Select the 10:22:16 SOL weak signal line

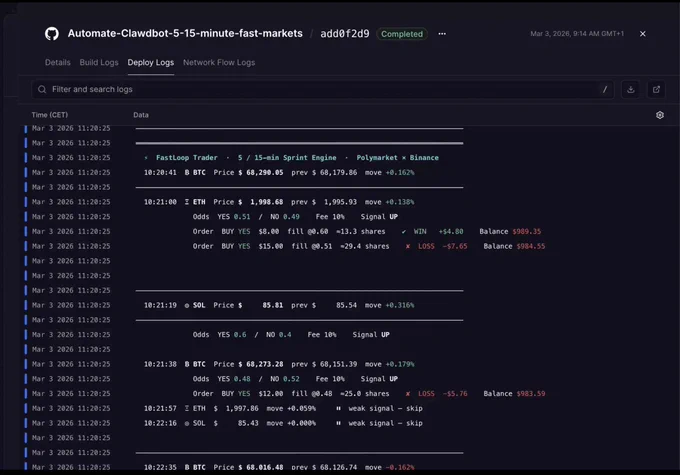pyautogui.click(x=283, y=423)
